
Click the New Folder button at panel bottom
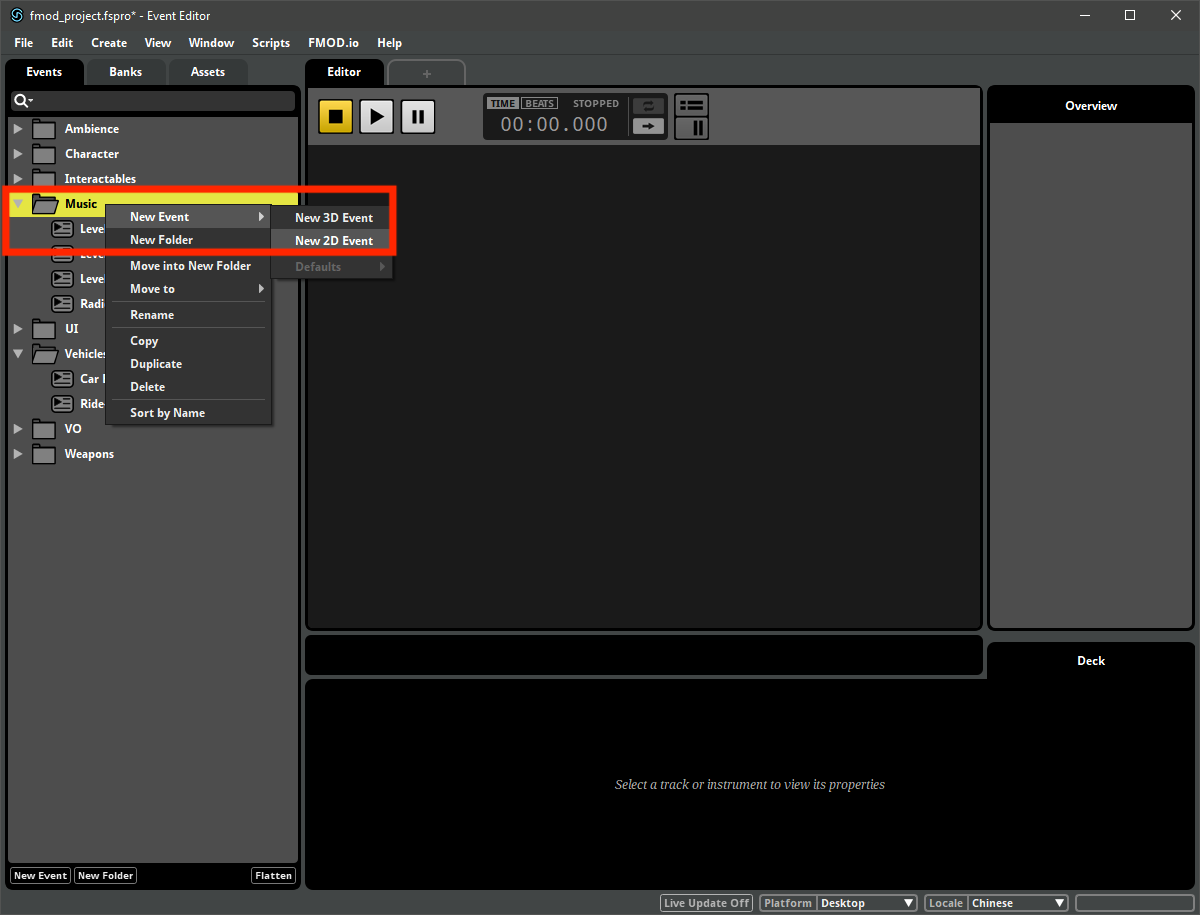point(105,875)
